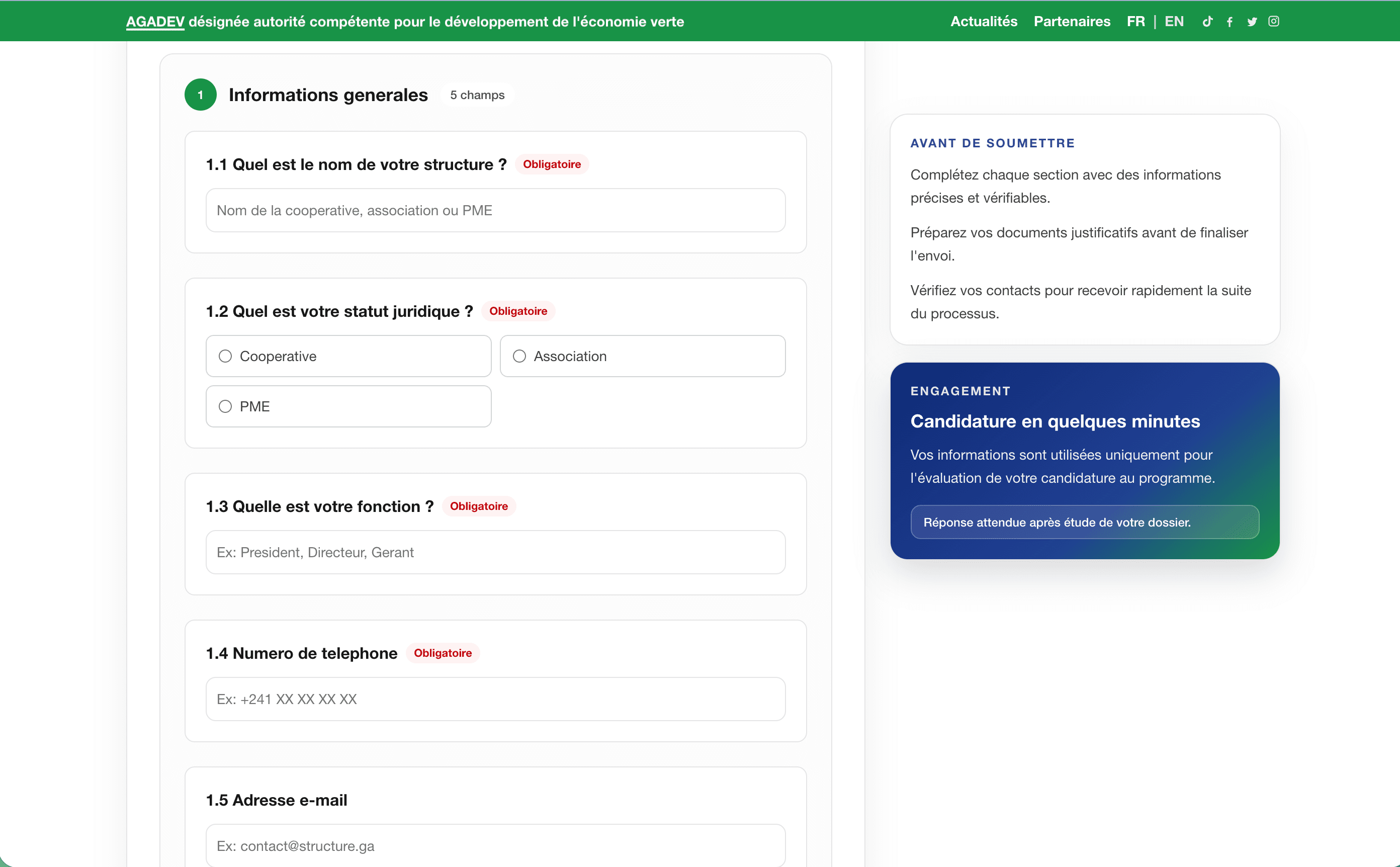
Task: Open the Actualités menu item
Action: [984, 21]
